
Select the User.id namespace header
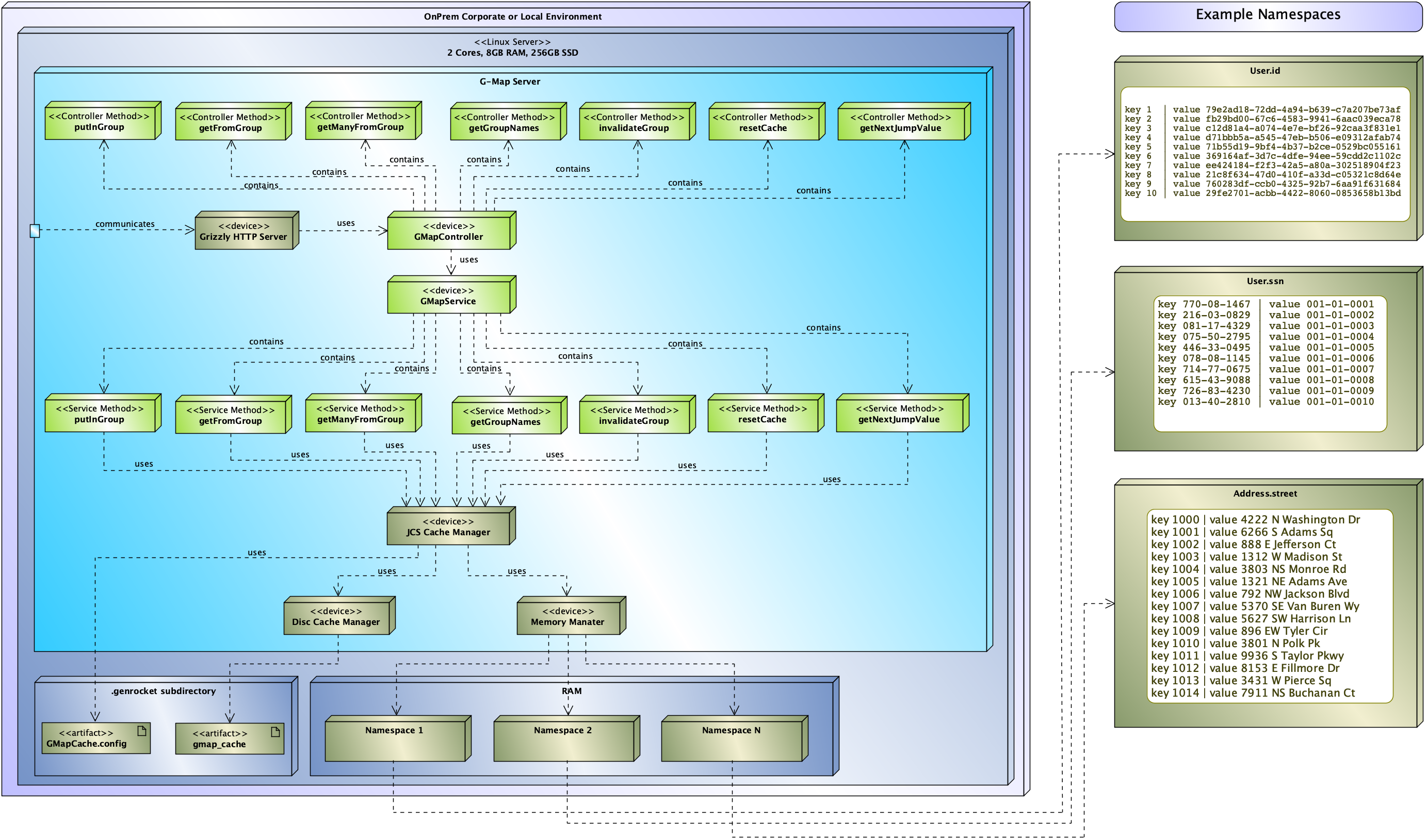(1264, 71)
